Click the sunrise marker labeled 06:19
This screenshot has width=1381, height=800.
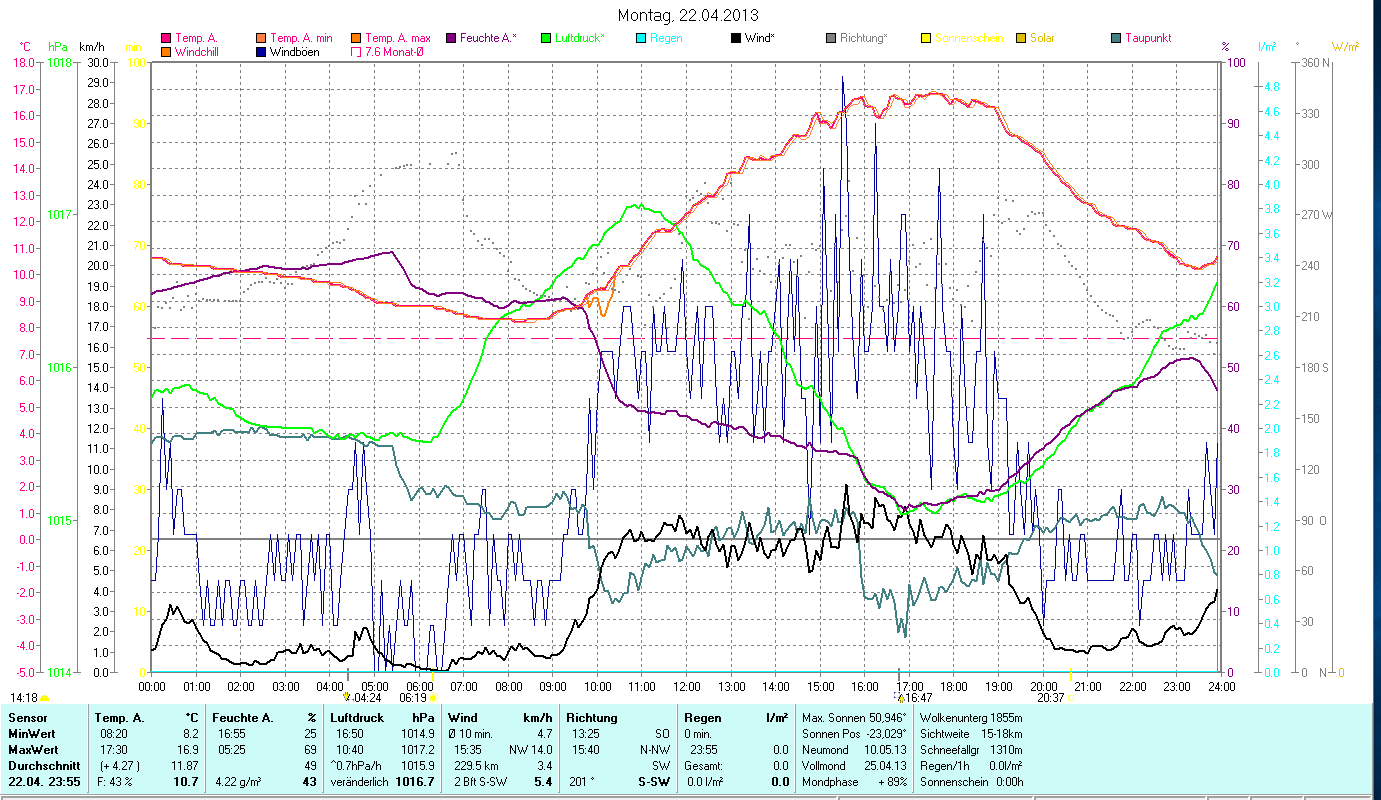click(433, 697)
